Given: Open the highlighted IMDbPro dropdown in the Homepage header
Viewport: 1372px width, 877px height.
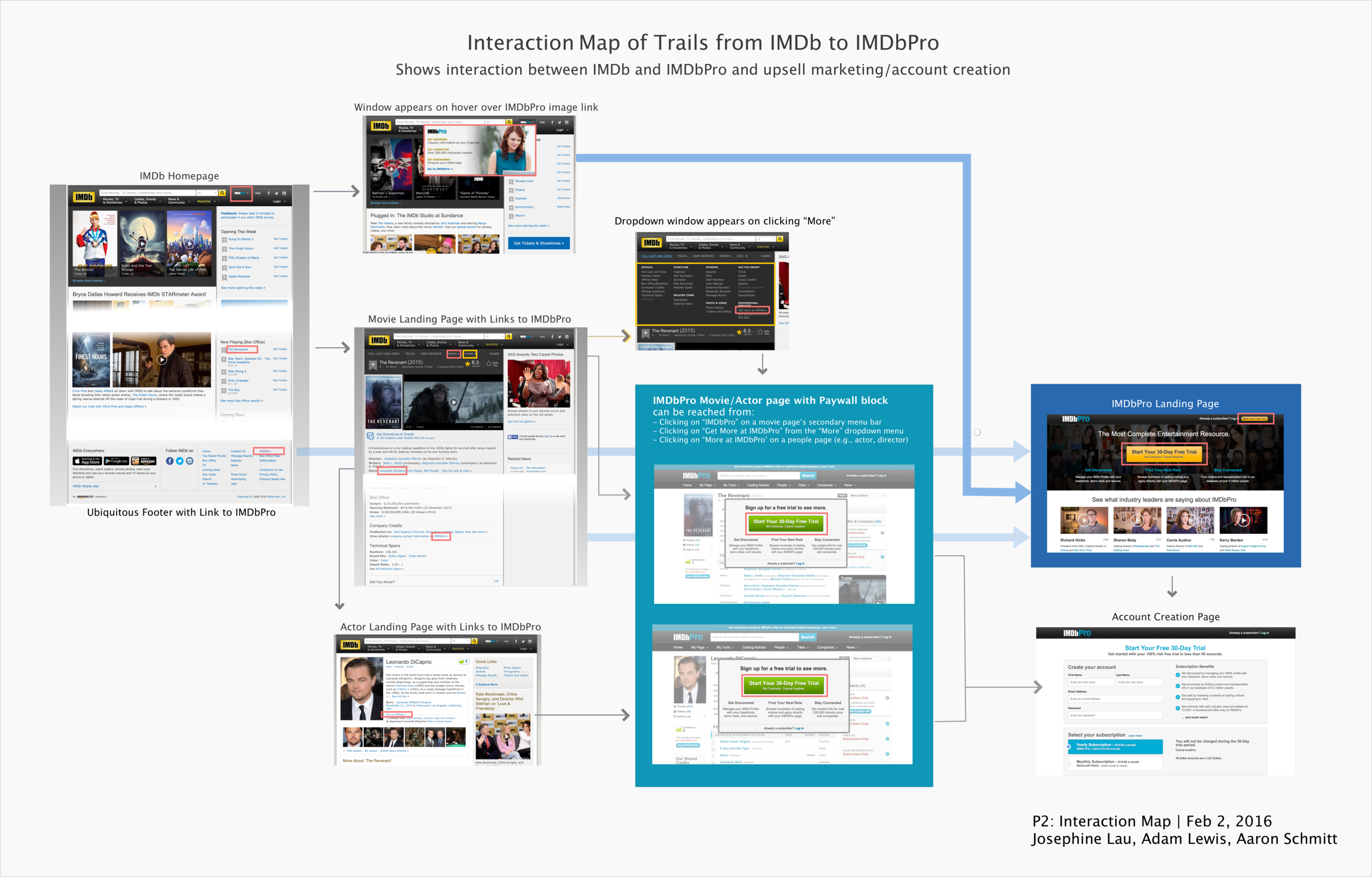Looking at the screenshot, I should click(x=241, y=193).
